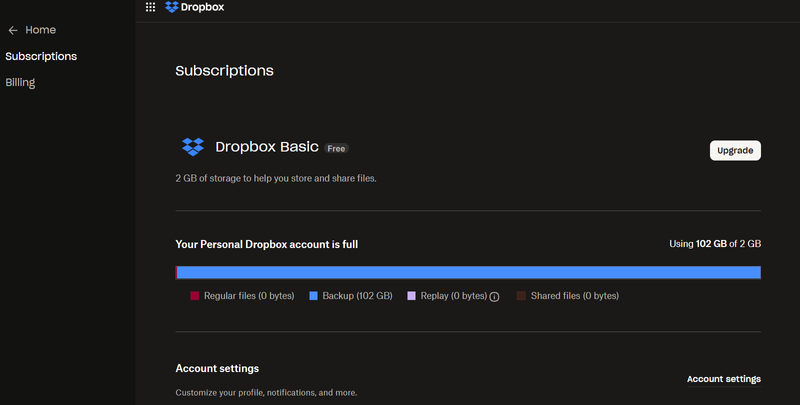This screenshot has width=800, height=405.
Task: Click the Dropbox Basic plan logo
Action: coord(192,147)
